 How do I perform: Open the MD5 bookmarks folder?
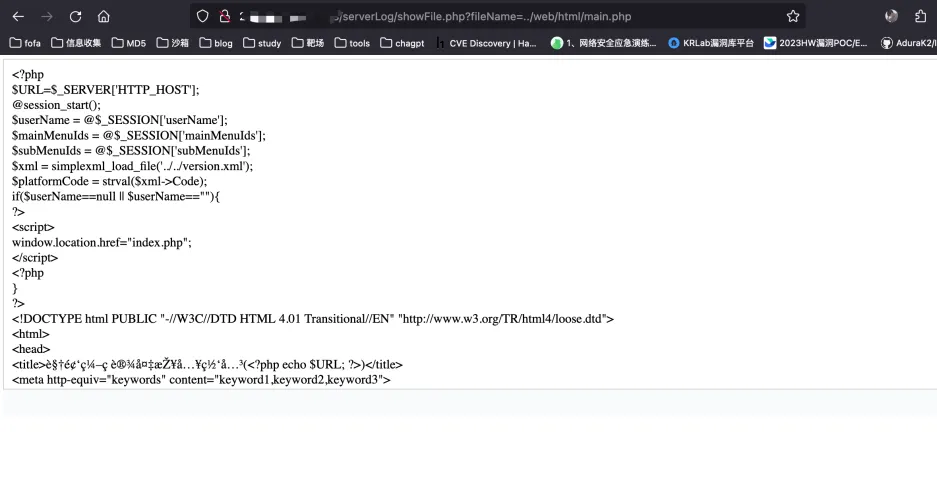129,43
